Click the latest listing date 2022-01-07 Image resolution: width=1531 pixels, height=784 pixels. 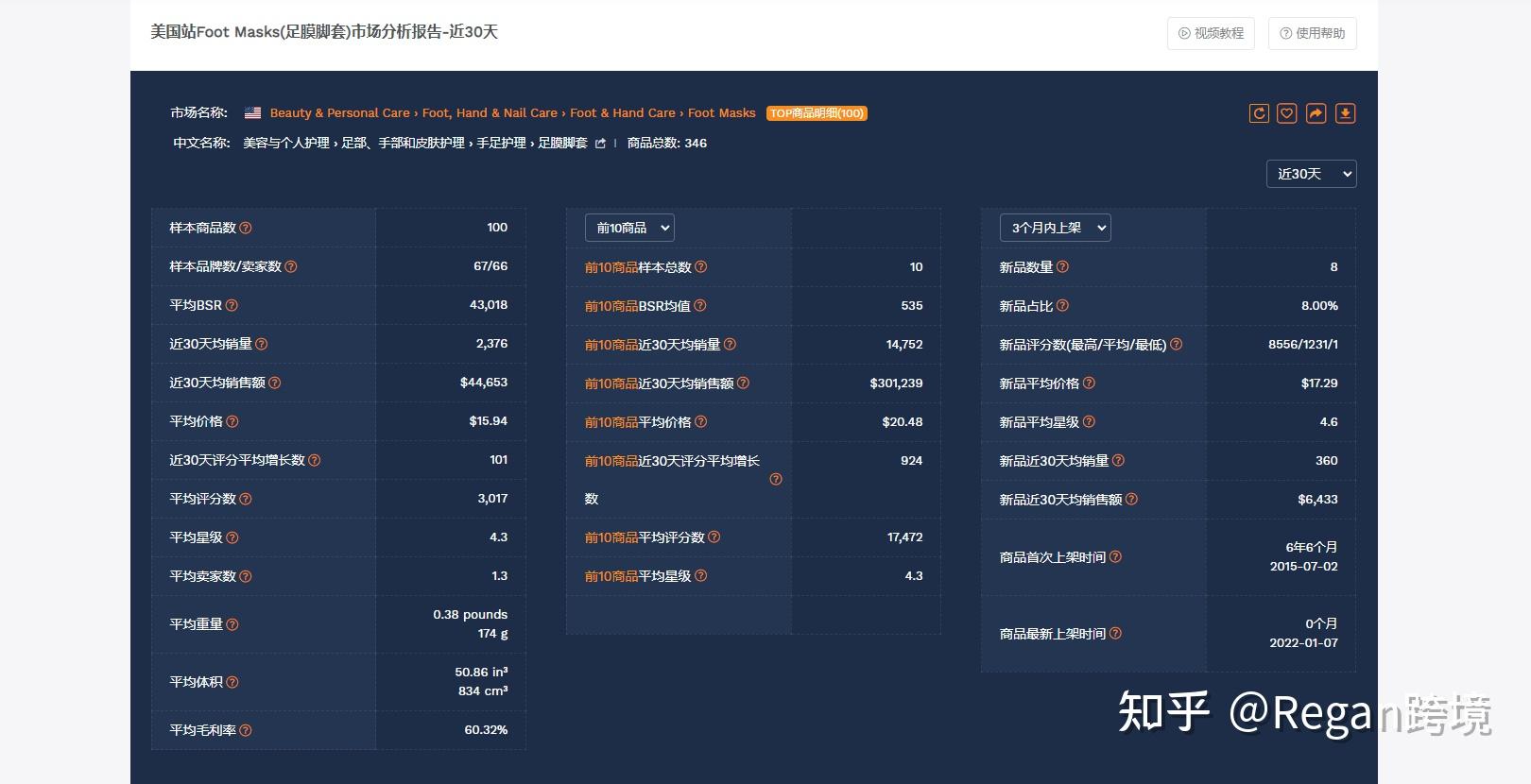click(1303, 642)
